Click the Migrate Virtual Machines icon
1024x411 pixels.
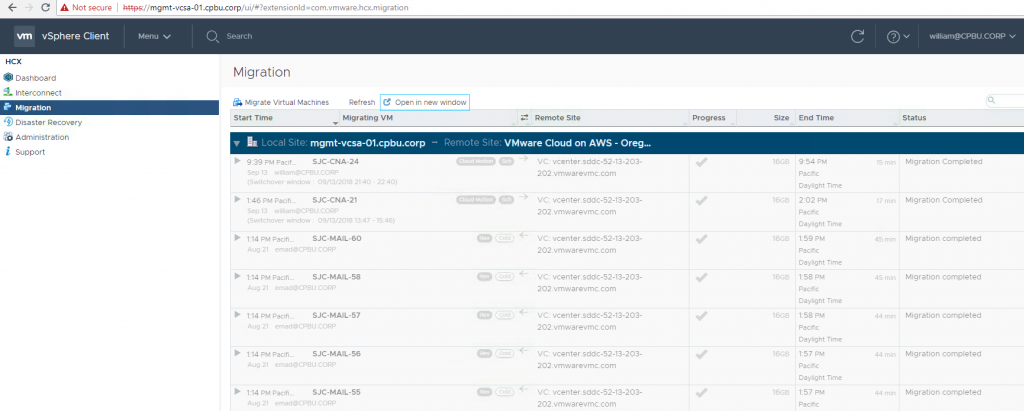coord(238,102)
